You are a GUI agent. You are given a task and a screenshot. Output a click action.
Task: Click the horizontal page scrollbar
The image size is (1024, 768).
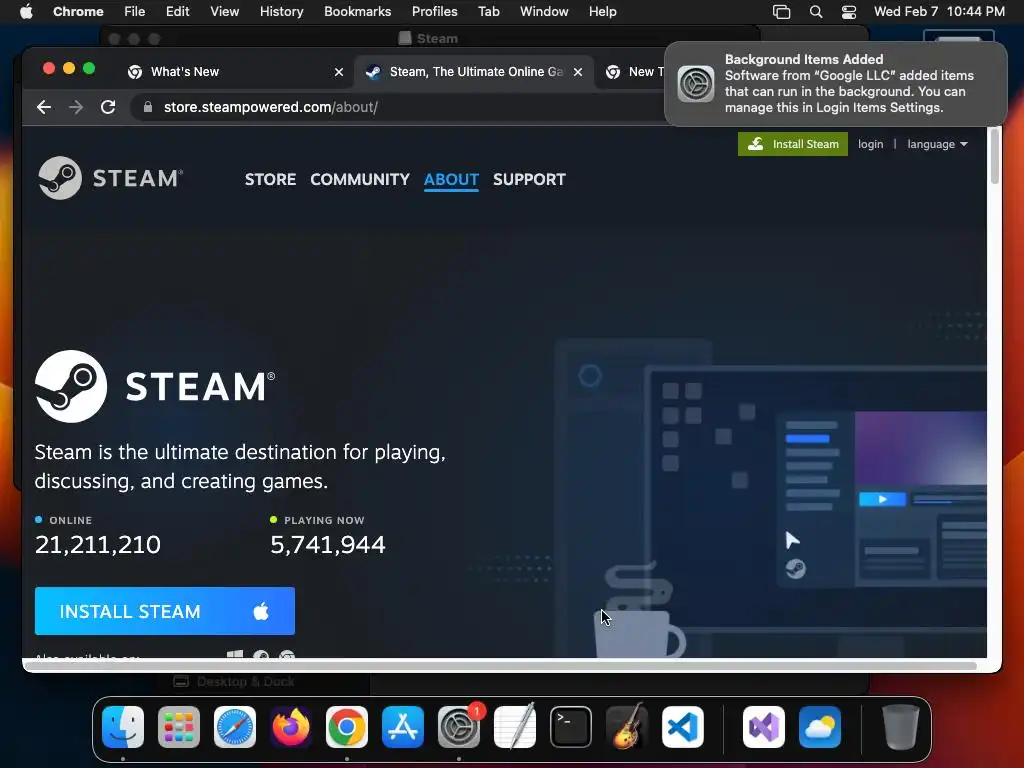click(x=500, y=665)
